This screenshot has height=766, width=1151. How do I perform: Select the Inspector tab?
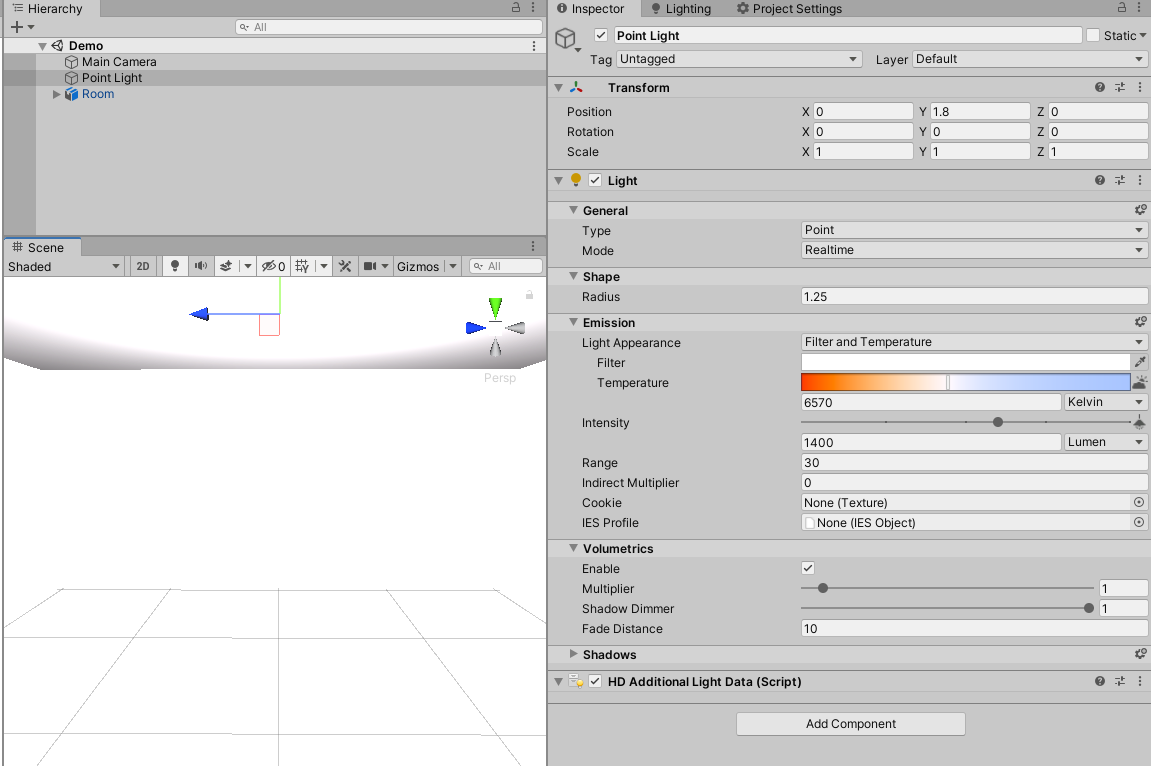(591, 9)
